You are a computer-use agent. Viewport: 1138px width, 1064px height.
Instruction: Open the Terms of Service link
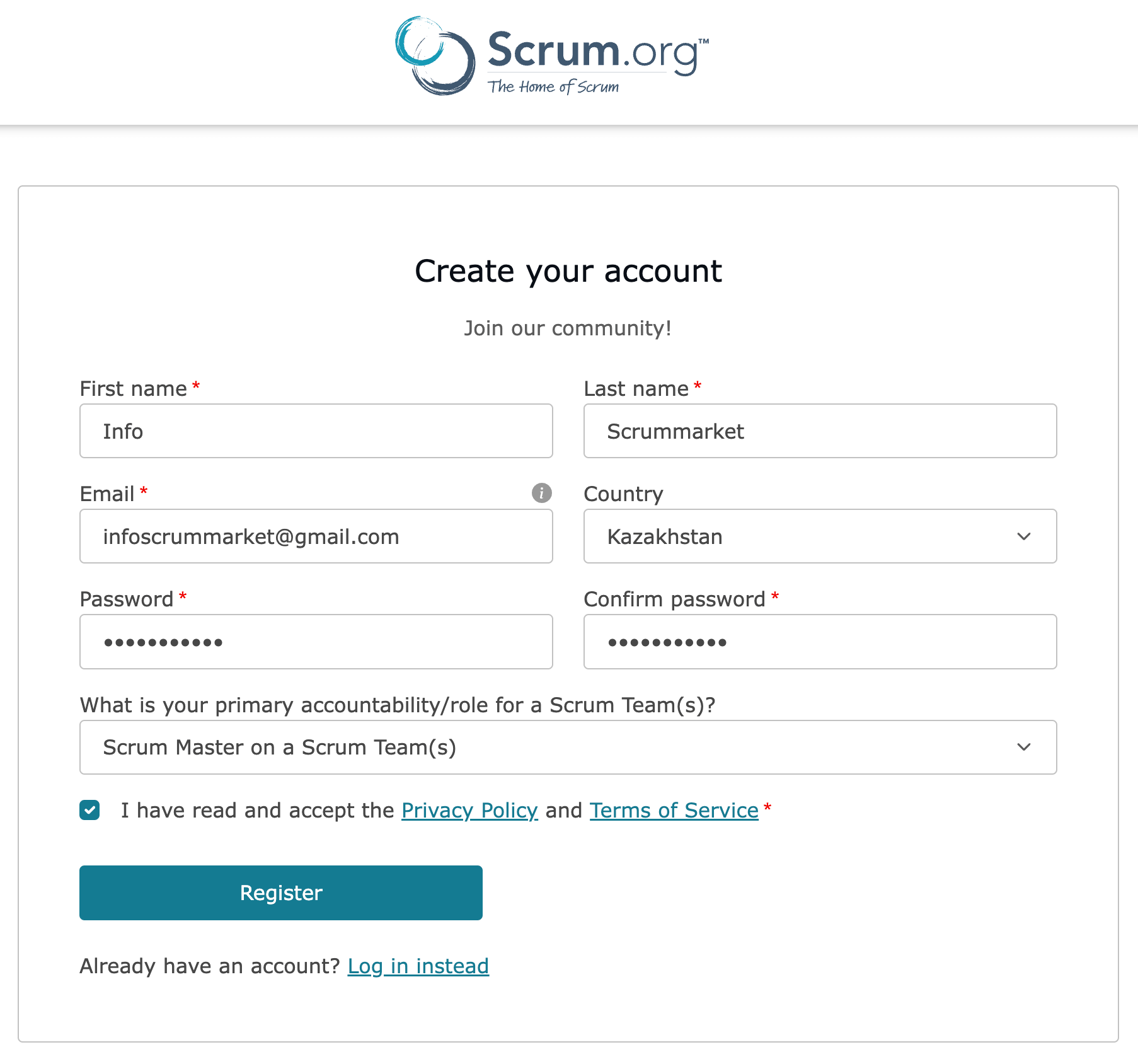point(672,810)
